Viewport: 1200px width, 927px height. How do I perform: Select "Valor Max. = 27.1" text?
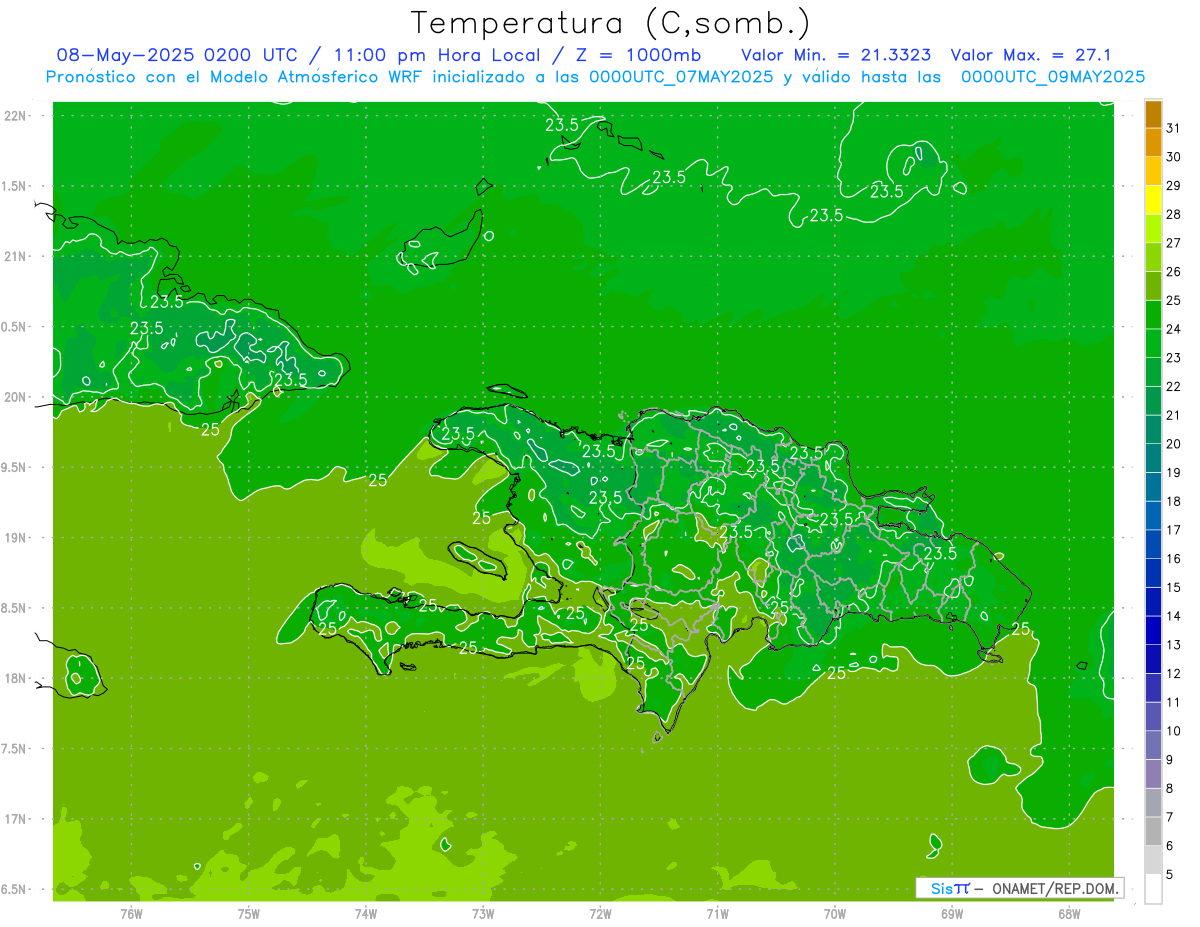point(1031,55)
